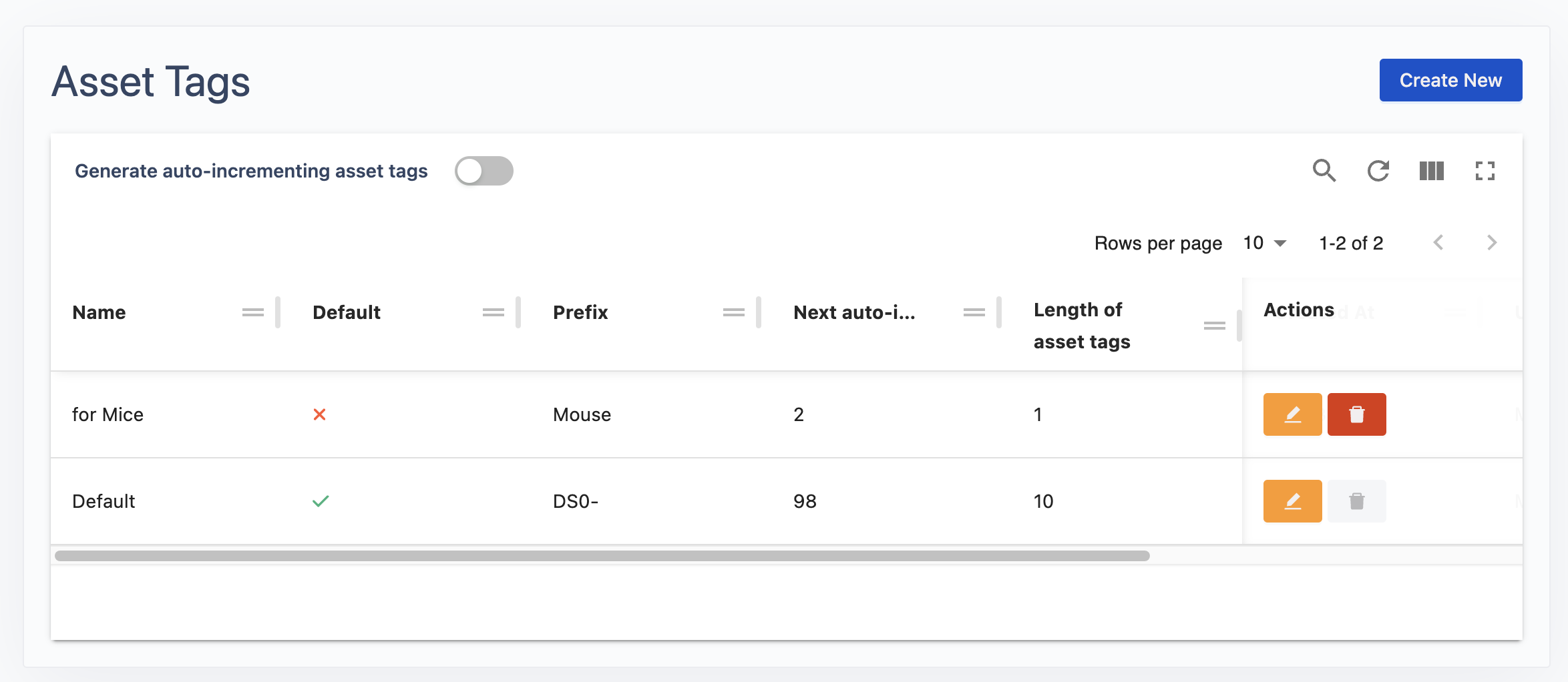
Task: Edit the Default asset tag row
Action: [x=1292, y=501]
